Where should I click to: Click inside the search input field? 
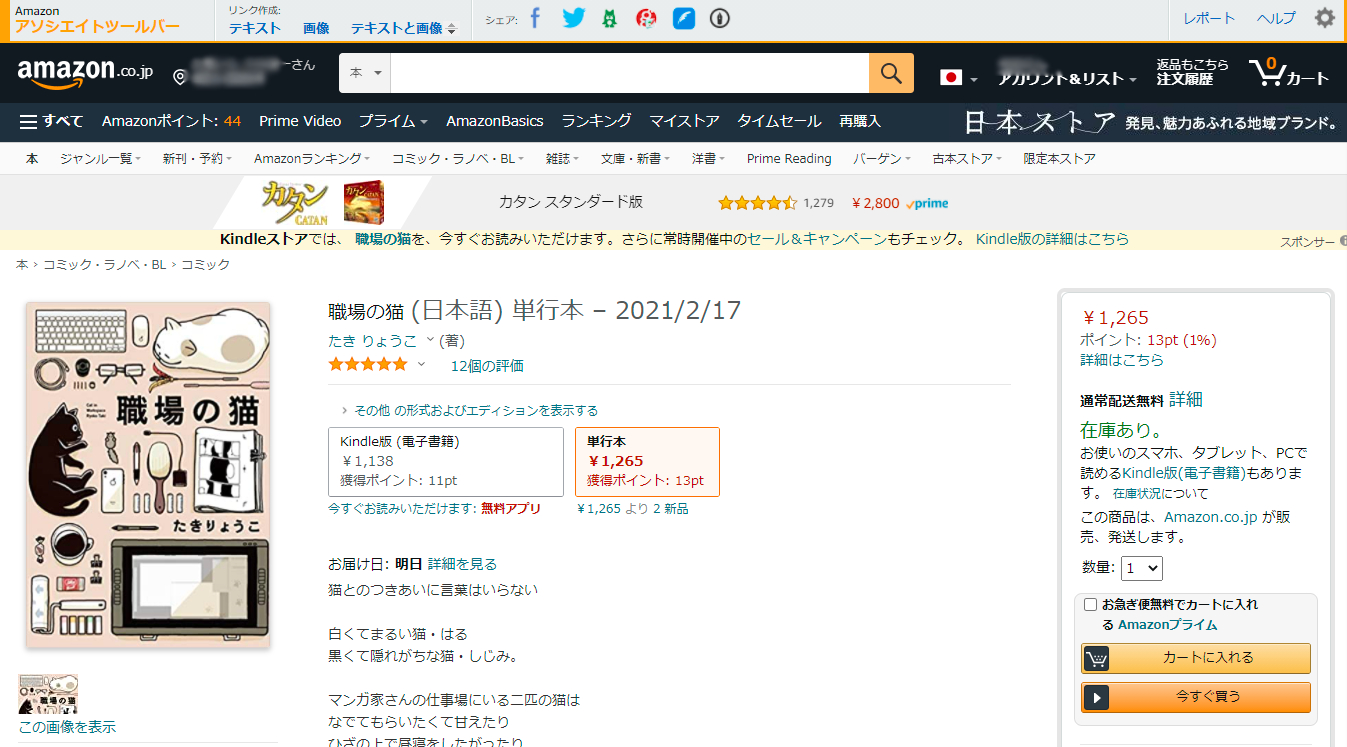630,73
